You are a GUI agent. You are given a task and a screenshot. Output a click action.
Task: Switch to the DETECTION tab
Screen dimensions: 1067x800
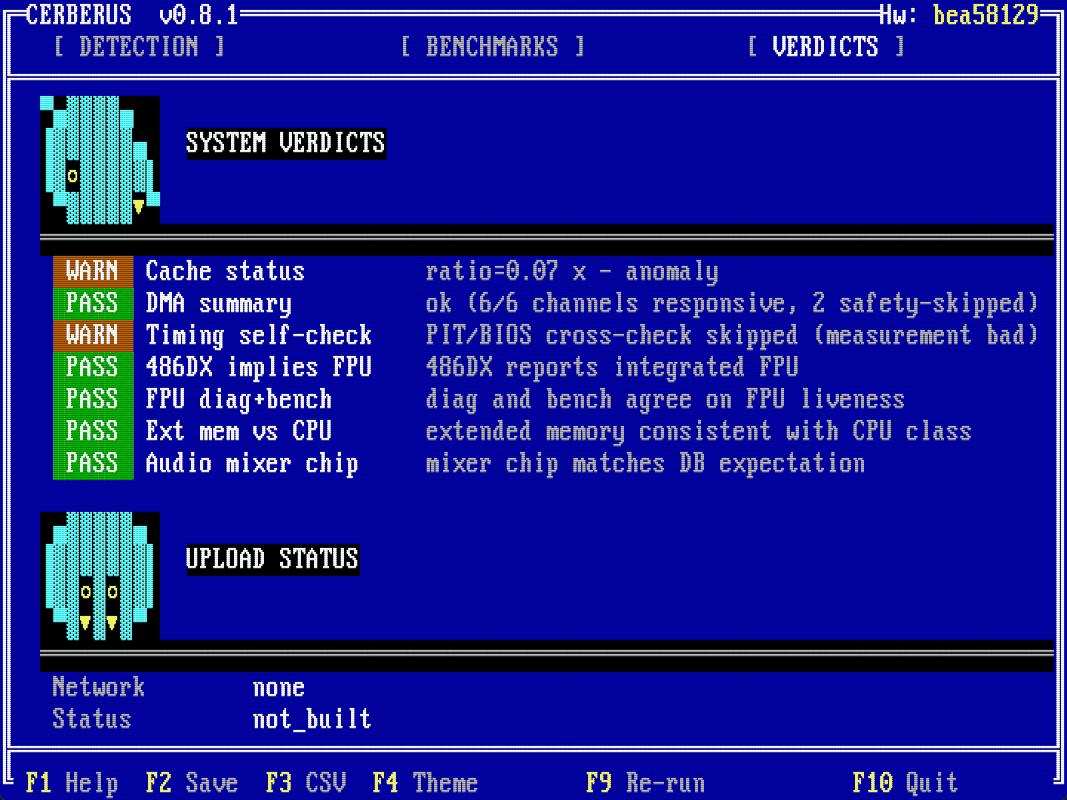(139, 47)
